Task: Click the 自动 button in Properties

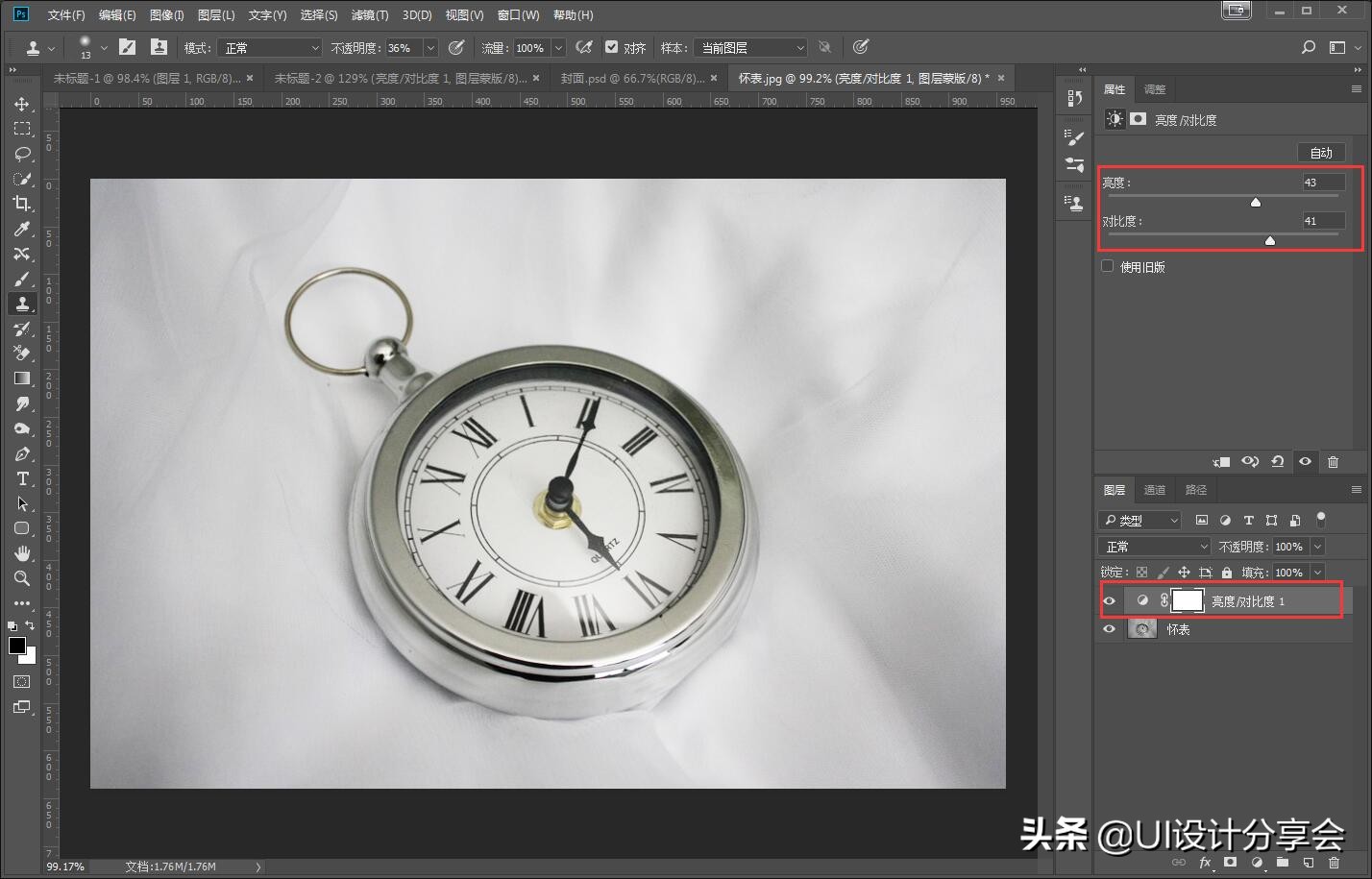Action: (x=1322, y=152)
